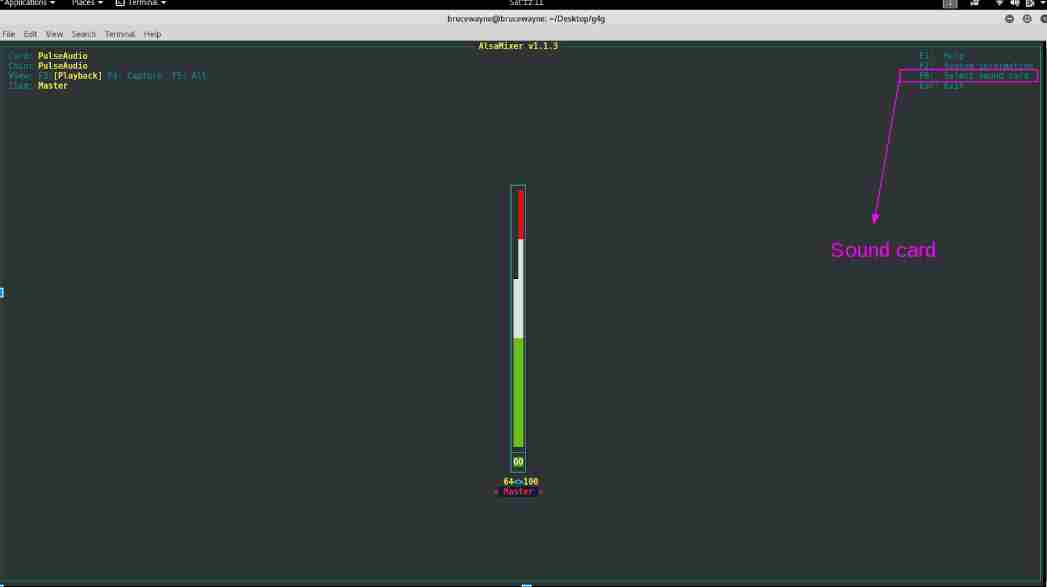Click the PulseAudio card name
The image size is (1047, 587).
pyautogui.click(x=63, y=56)
